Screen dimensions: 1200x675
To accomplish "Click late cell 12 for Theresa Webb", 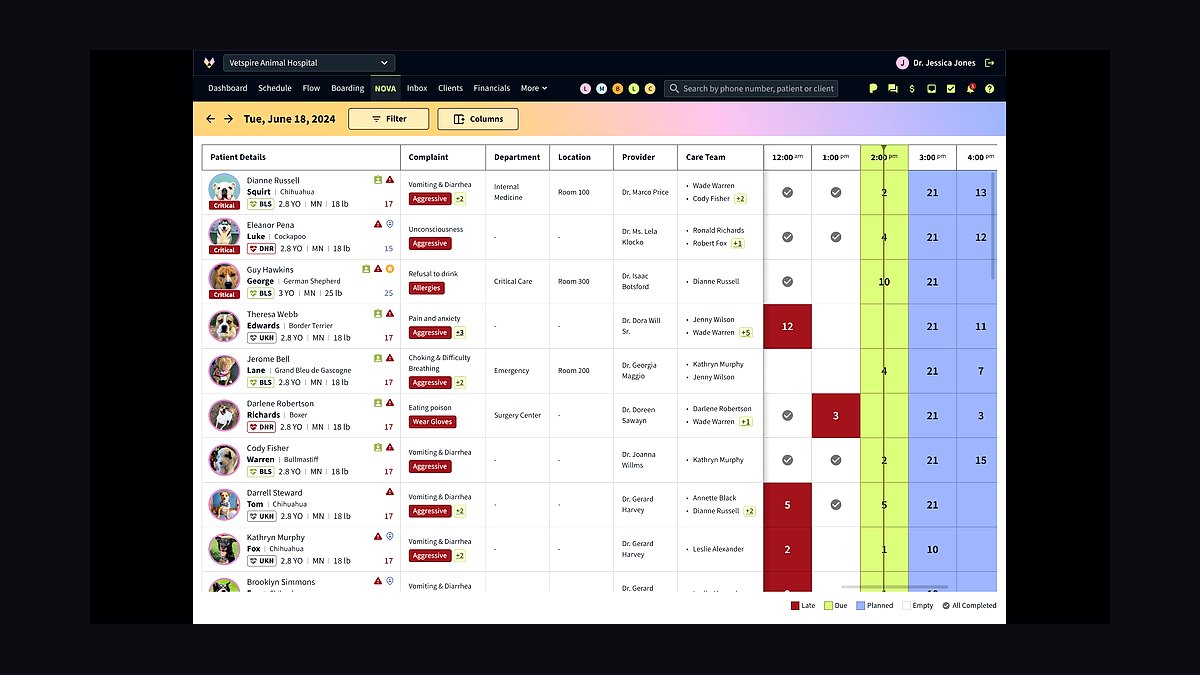I will [x=787, y=326].
